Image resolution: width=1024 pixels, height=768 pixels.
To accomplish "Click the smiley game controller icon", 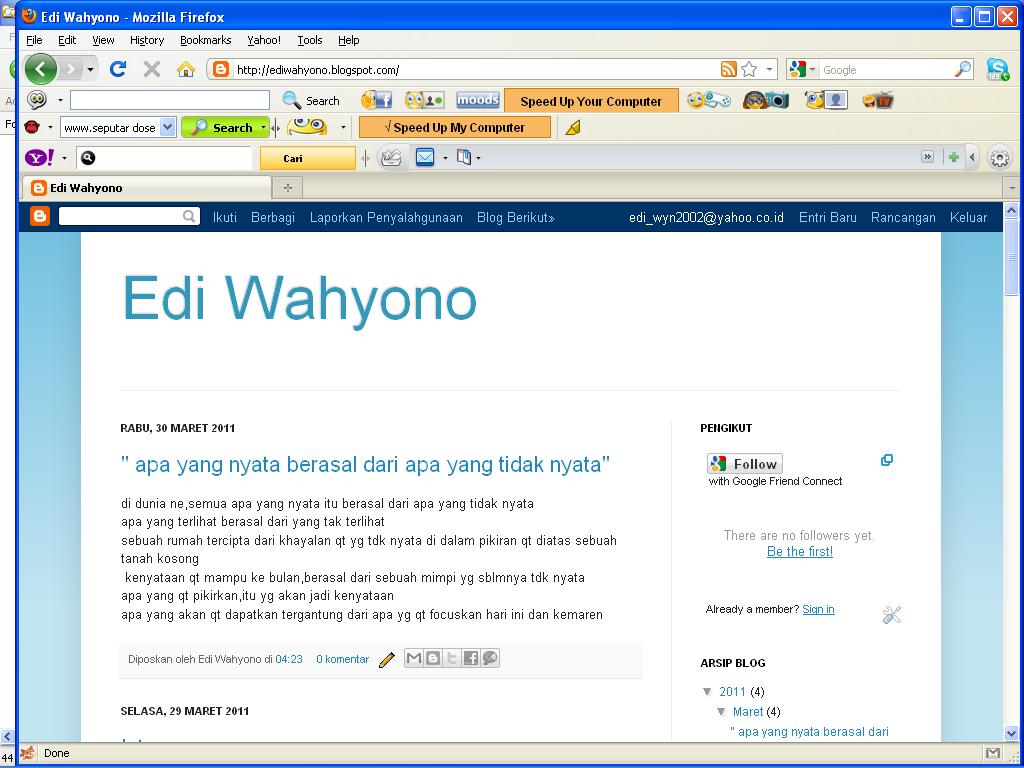I will (709, 101).
